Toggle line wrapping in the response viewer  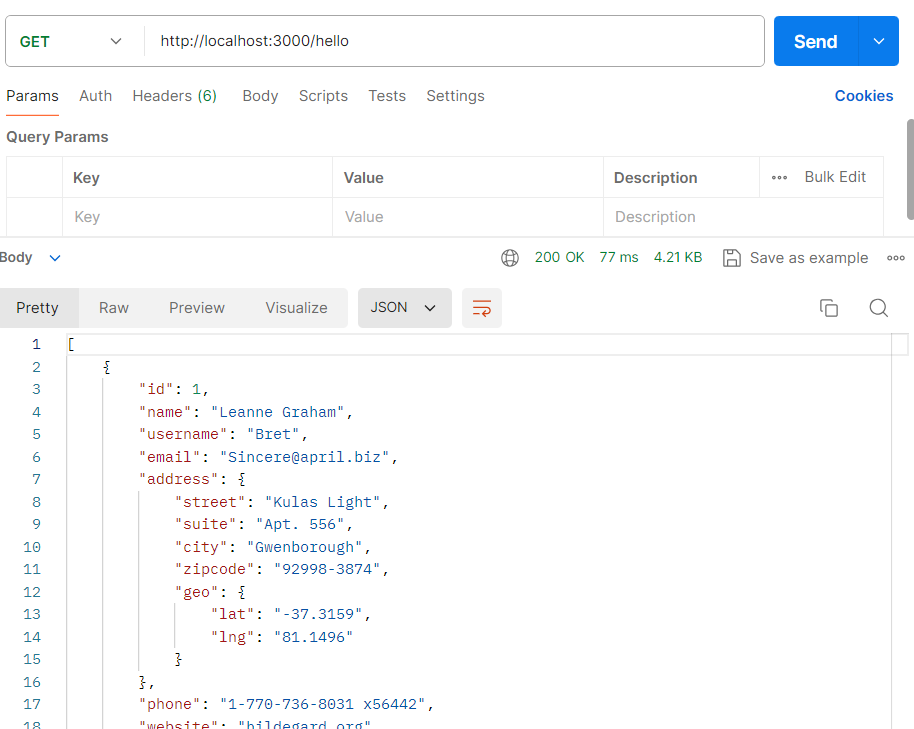[481, 308]
